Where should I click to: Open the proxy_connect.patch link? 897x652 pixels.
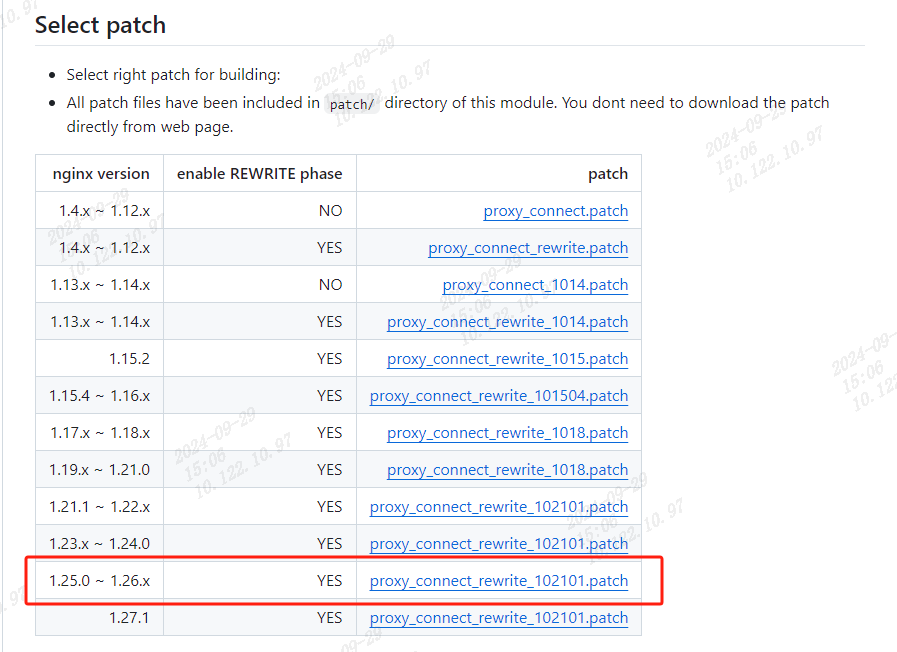click(555, 211)
